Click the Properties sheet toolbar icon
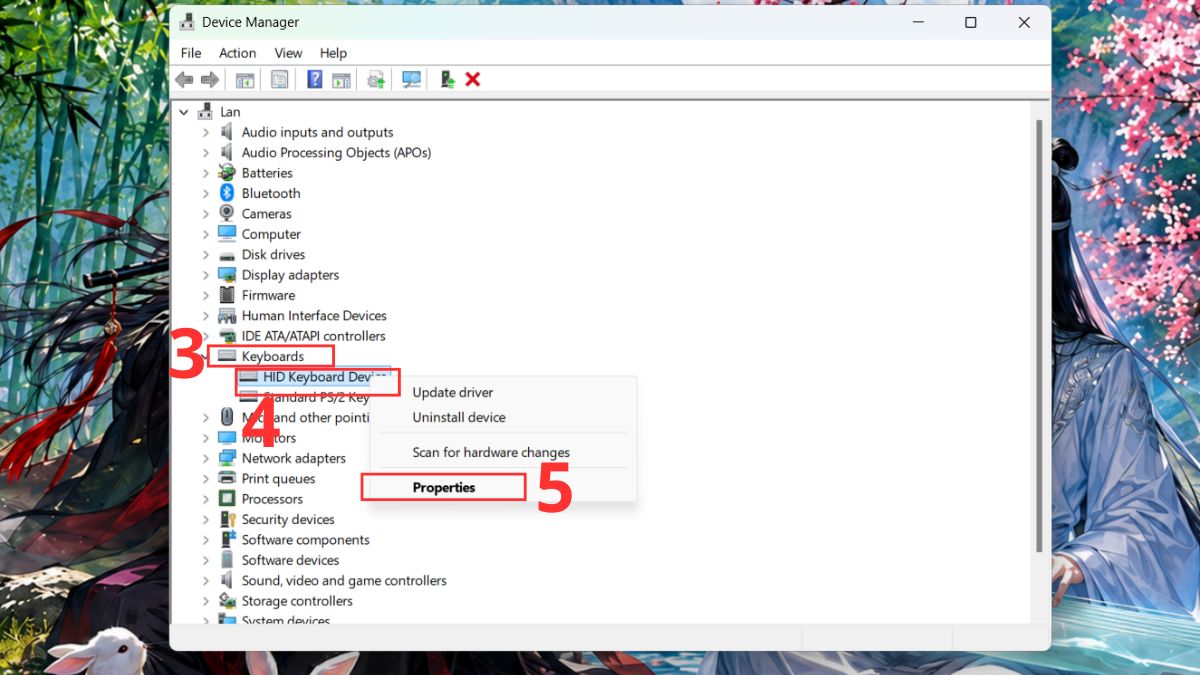 coord(280,79)
